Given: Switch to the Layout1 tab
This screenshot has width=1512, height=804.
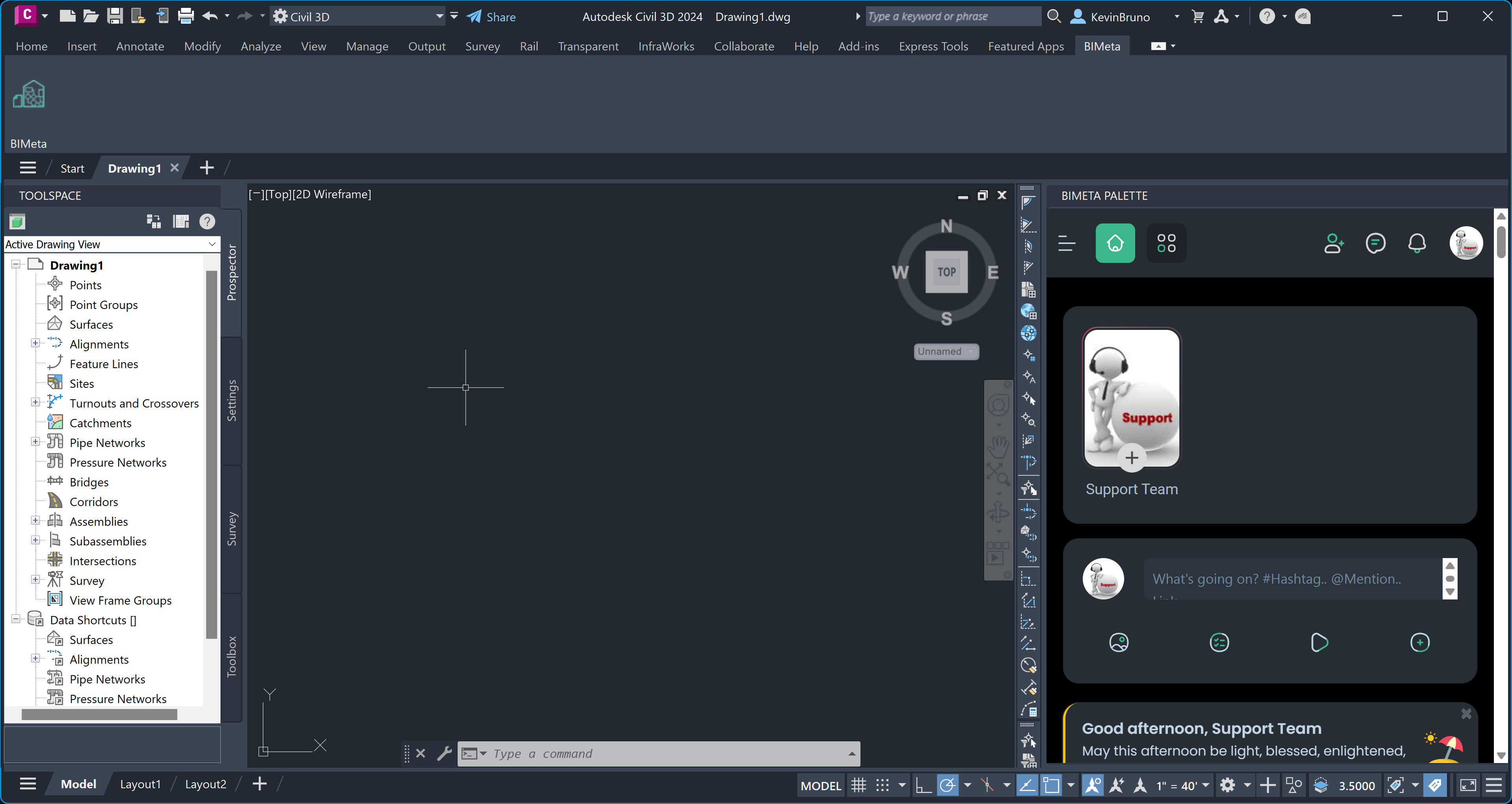Looking at the screenshot, I should [140, 784].
